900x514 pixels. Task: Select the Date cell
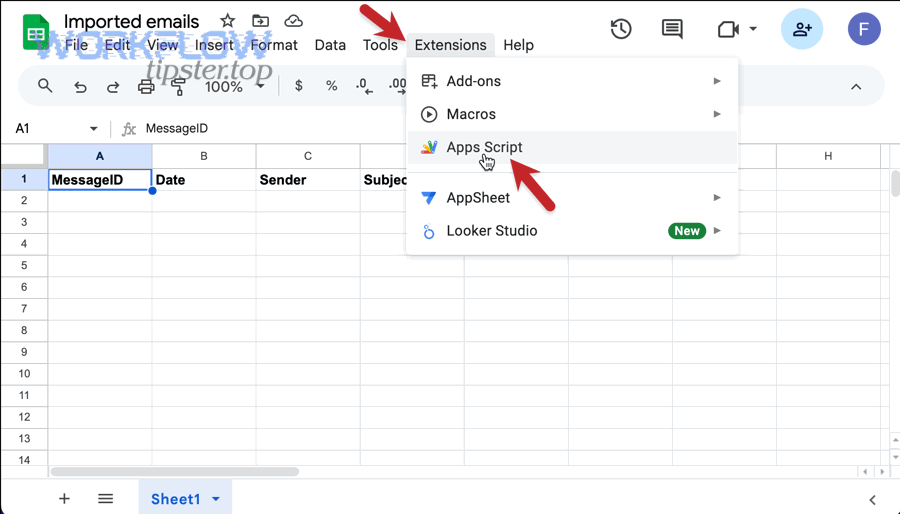coord(204,180)
